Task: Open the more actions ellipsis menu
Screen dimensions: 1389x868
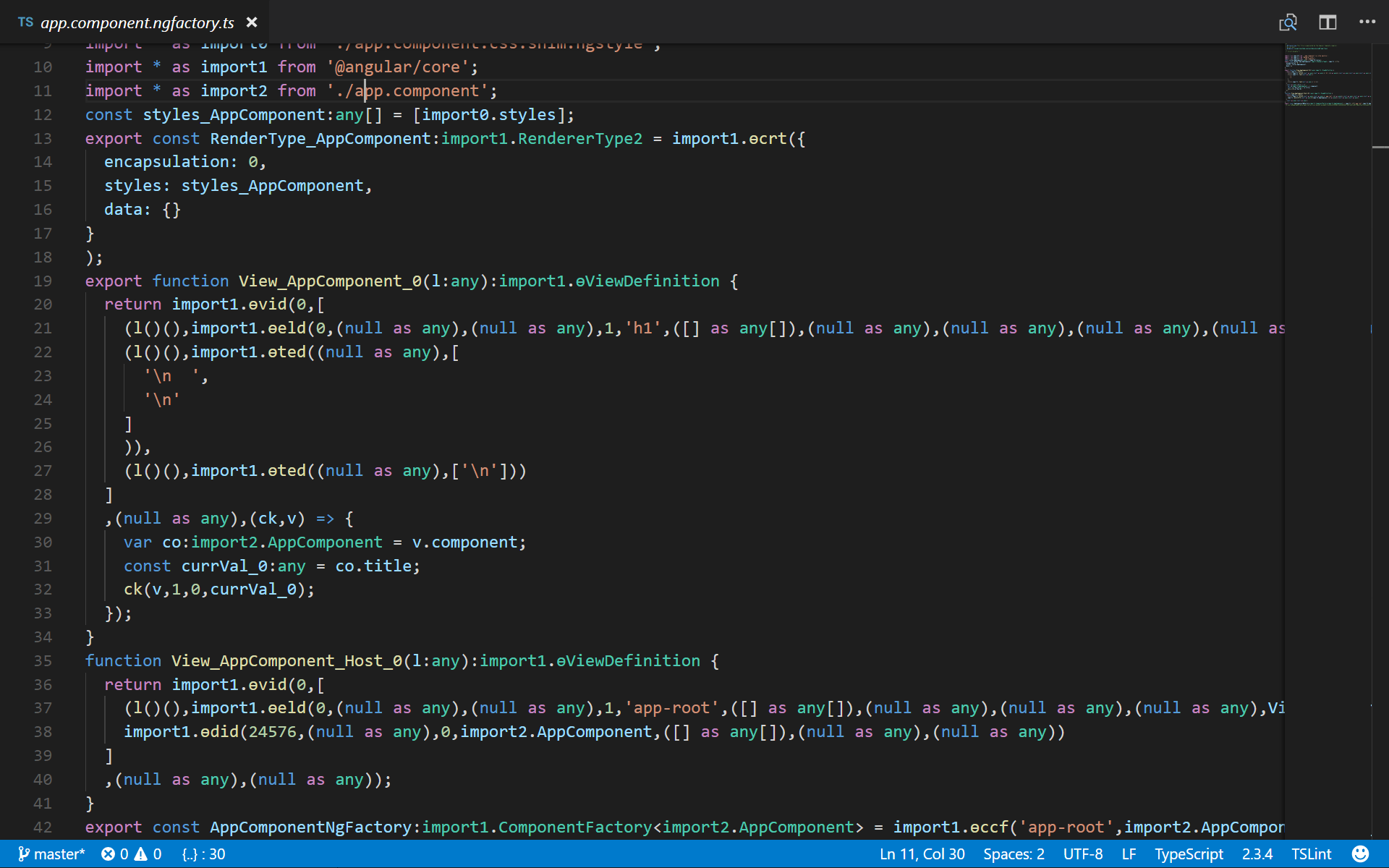Action: pos(1367,22)
